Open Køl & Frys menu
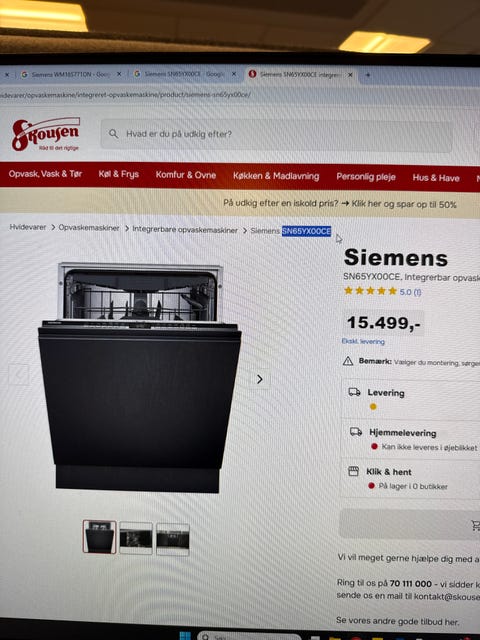 118,174
